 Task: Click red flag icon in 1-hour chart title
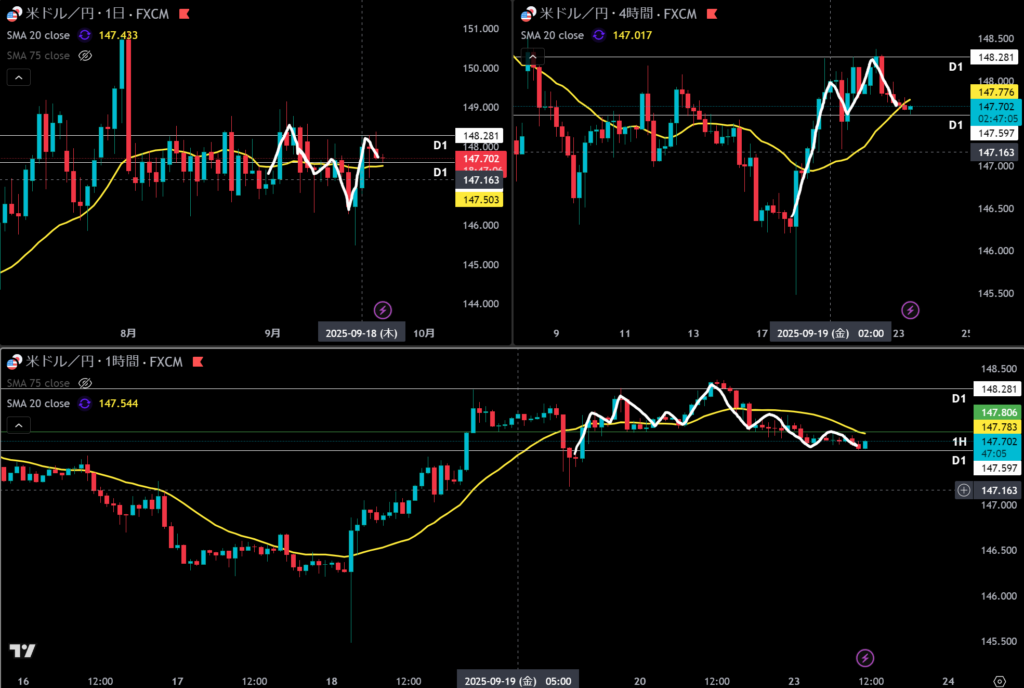point(198,361)
